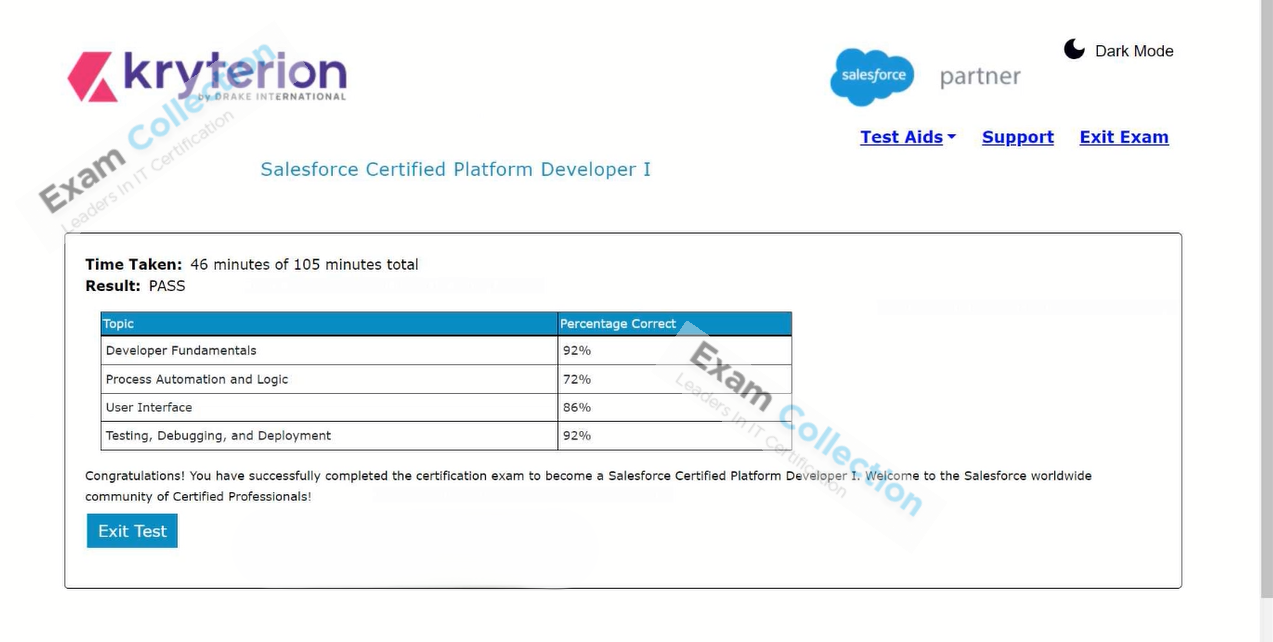Viewport: 1273px width, 642px height.
Task: Click the Developer Fundamentals row
Action: tap(446, 351)
